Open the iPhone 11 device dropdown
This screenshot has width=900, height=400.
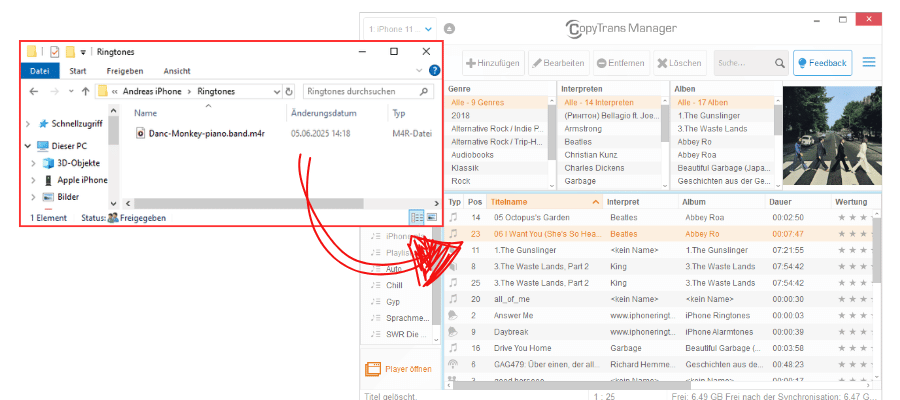pyautogui.click(x=400, y=28)
